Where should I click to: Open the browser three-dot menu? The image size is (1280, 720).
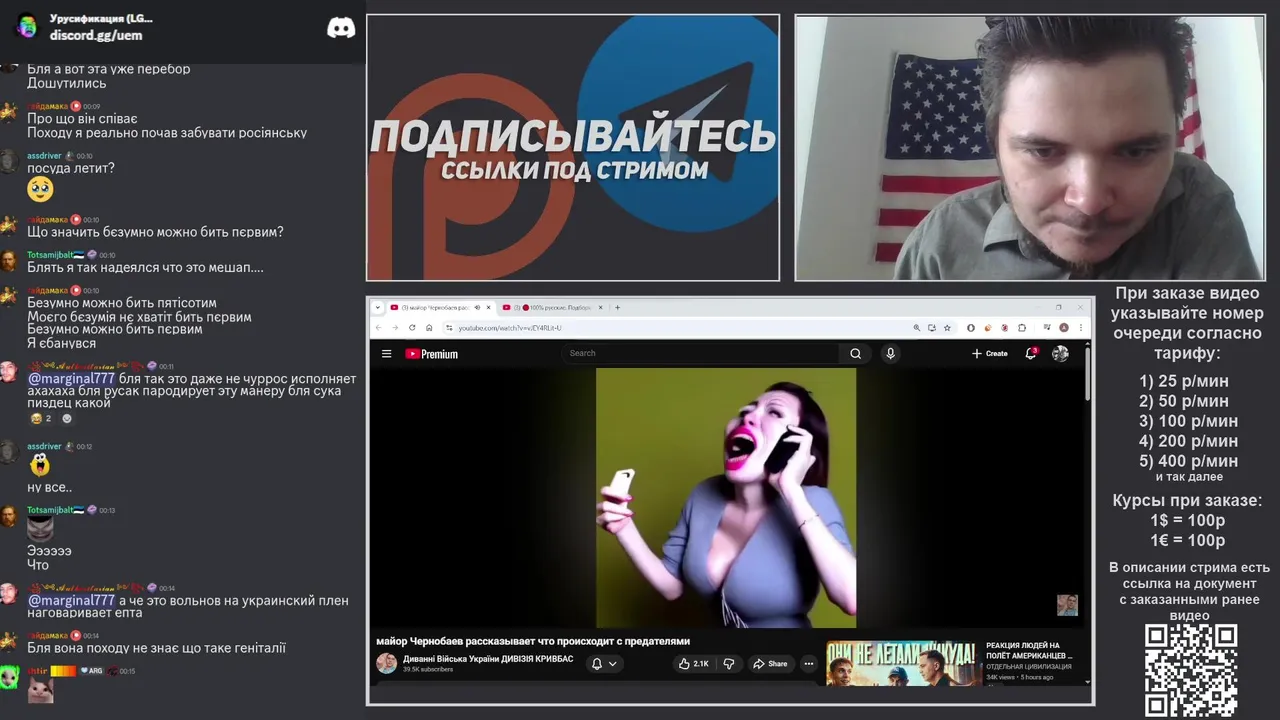point(1080,328)
